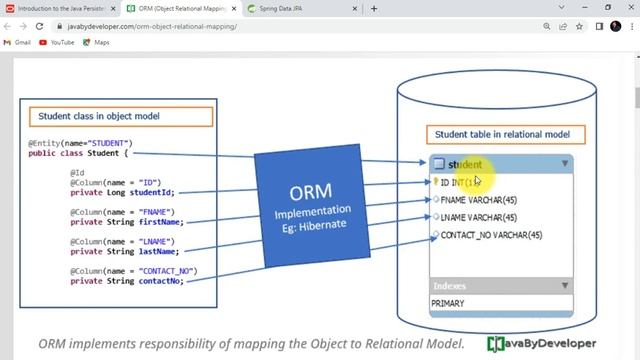The width and height of the screenshot is (640, 360).
Task: Open the Chrome three-dot menu
Action: (x=632, y=27)
